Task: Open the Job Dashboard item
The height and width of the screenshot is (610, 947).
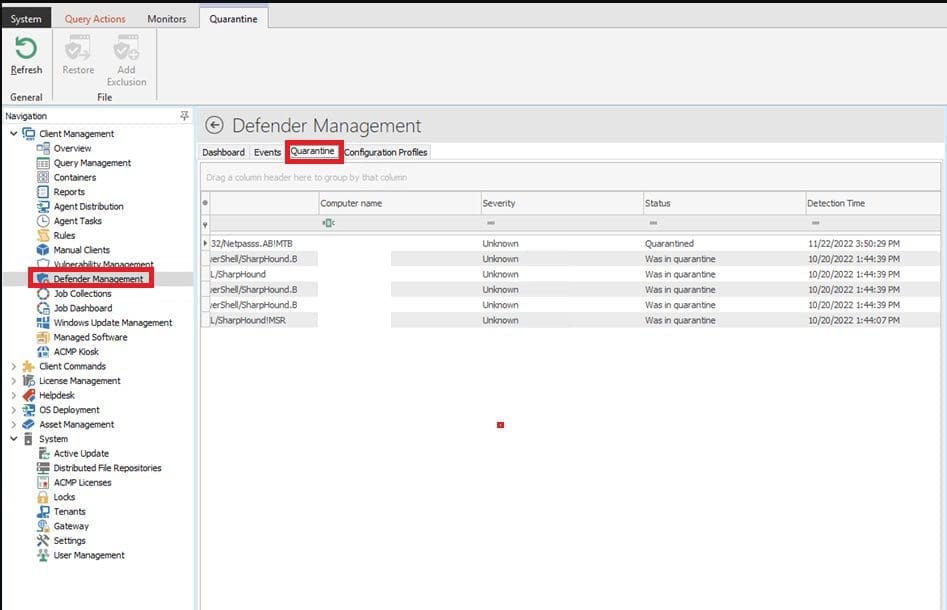Action: [x=83, y=308]
